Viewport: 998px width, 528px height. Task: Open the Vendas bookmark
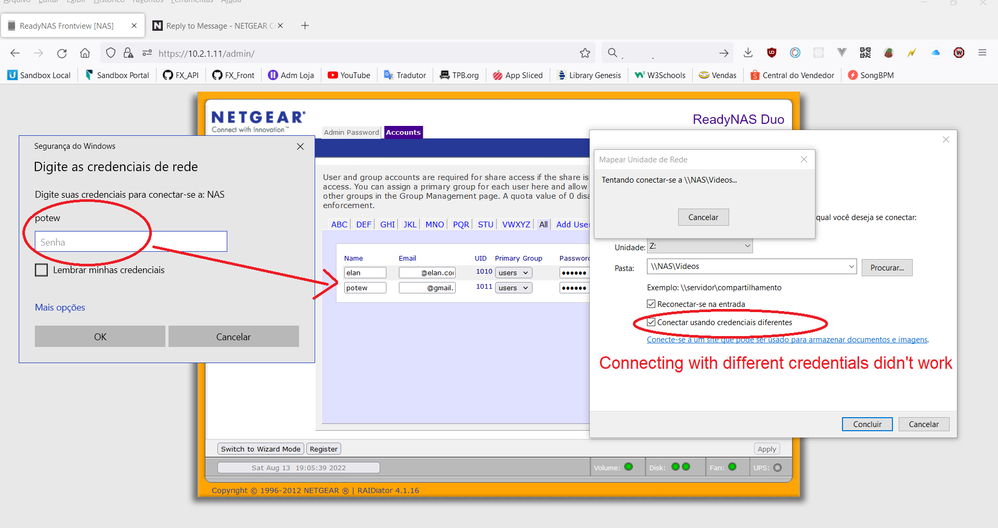[x=718, y=75]
